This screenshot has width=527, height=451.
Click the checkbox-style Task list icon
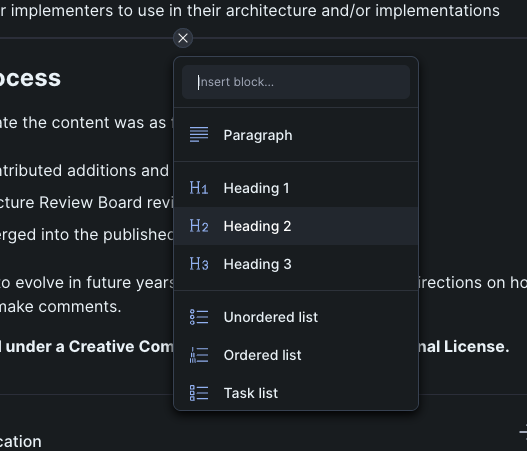click(x=199, y=393)
